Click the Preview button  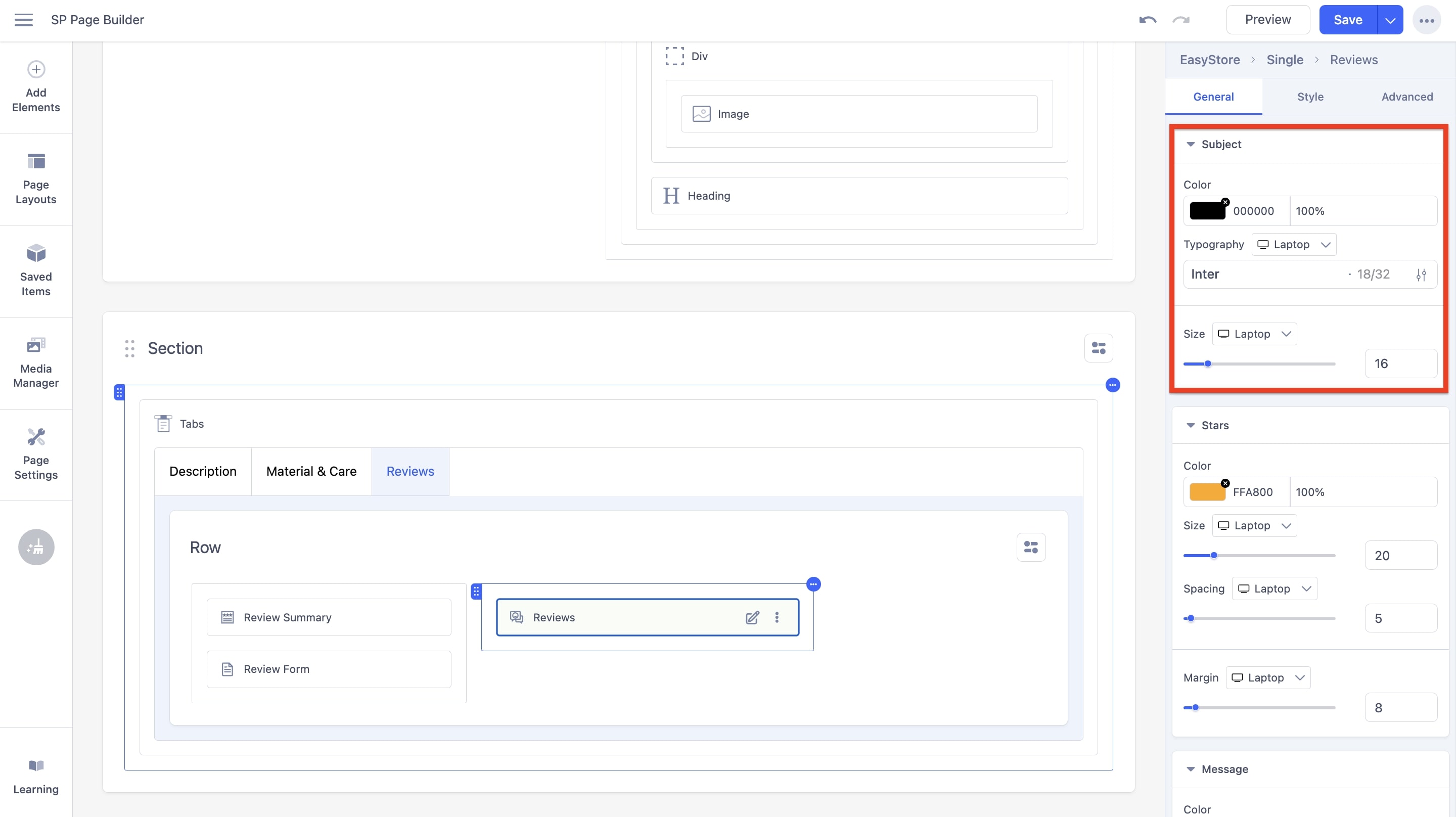click(x=1268, y=19)
